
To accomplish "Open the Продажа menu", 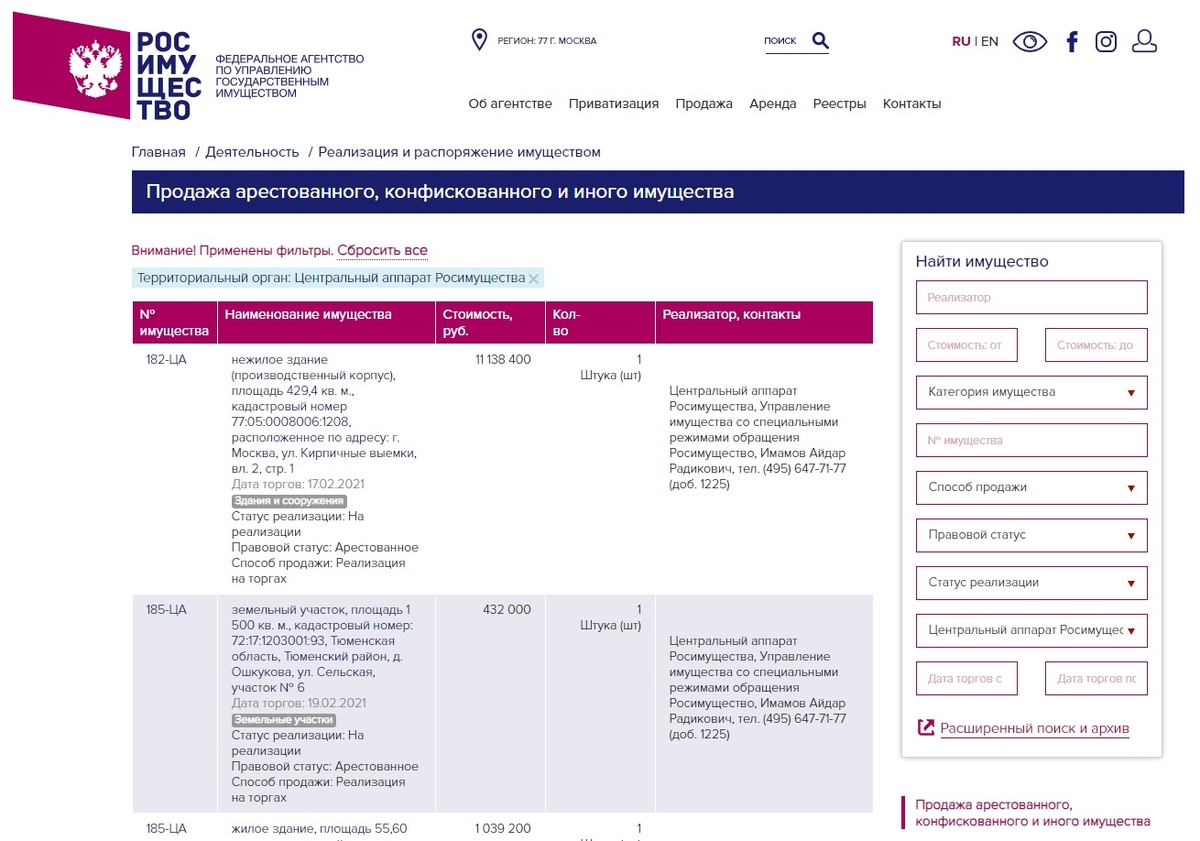I will coord(704,104).
